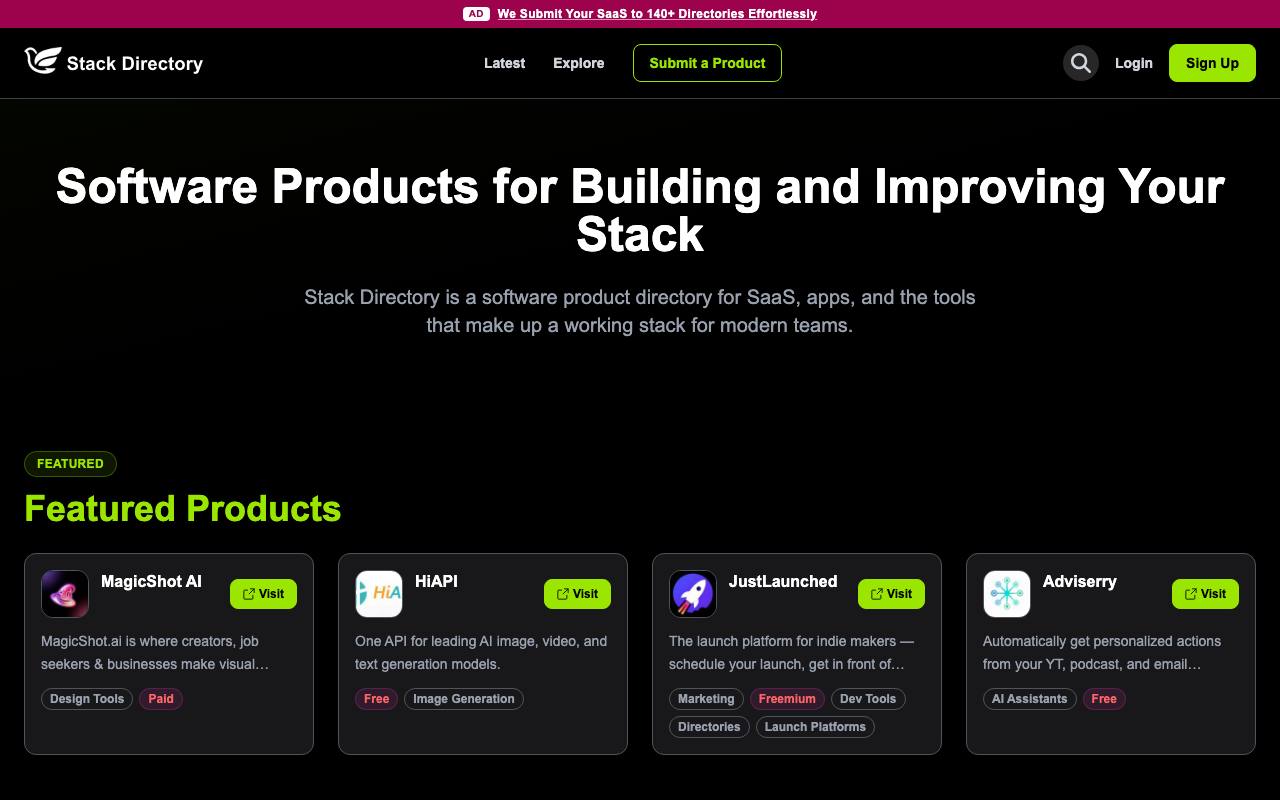This screenshot has width=1280, height=800.
Task: Visit the Adviserry product
Action: pyautogui.click(x=1205, y=594)
